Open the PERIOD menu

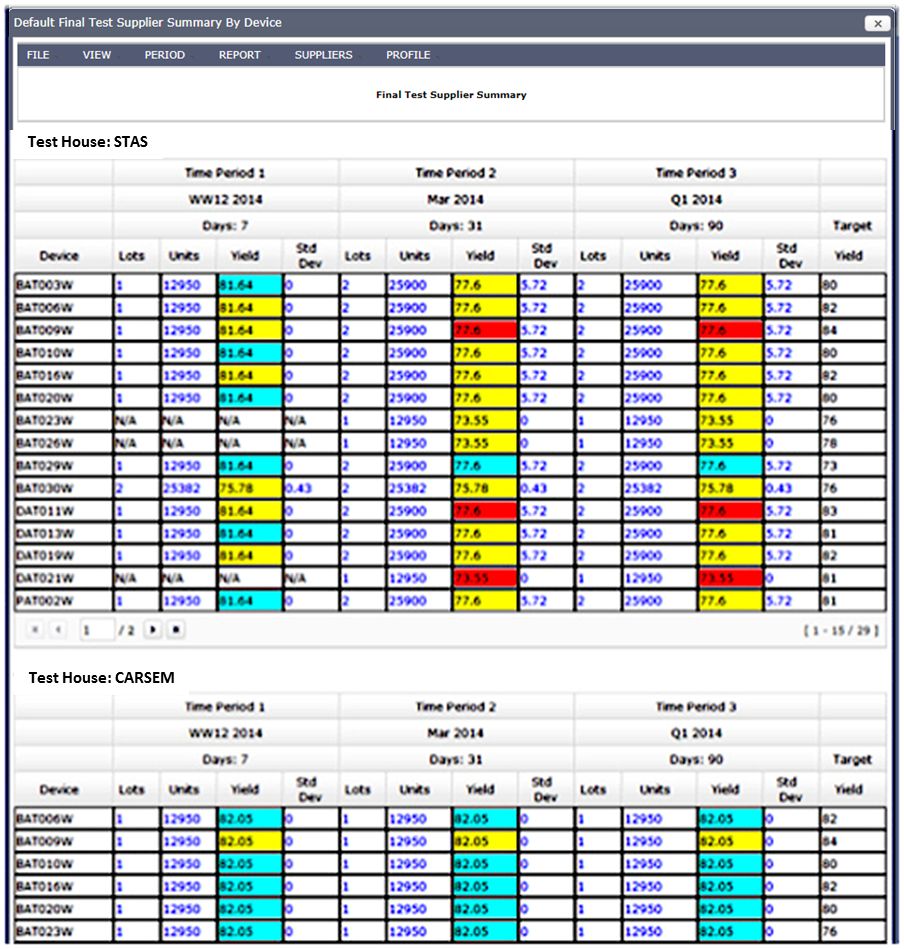(x=165, y=55)
